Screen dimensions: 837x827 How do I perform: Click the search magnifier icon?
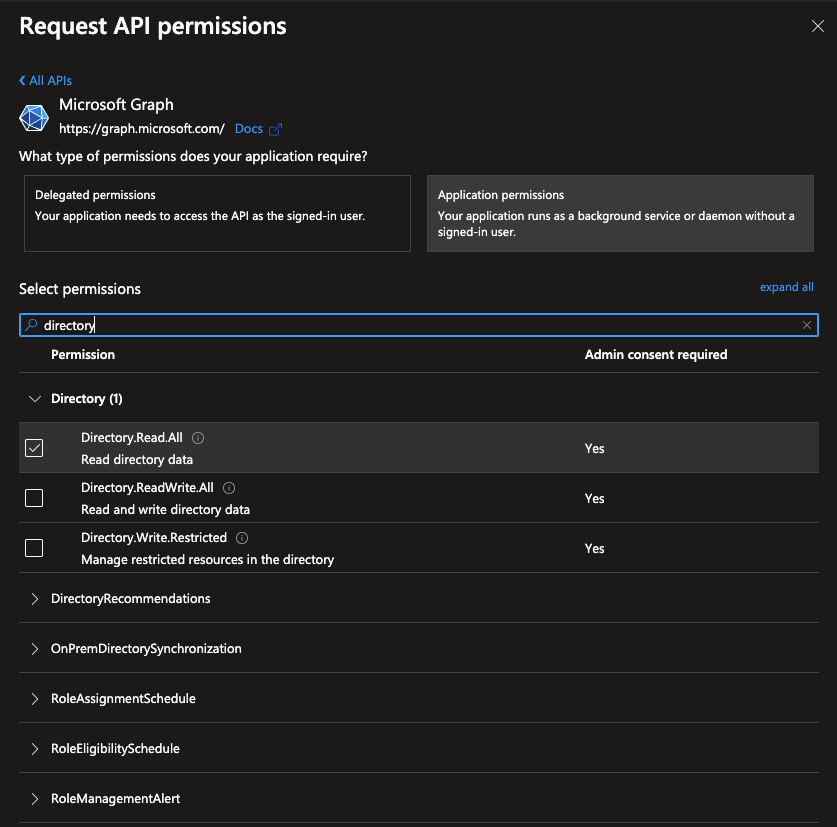pyautogui.click(x=31, y=325)
